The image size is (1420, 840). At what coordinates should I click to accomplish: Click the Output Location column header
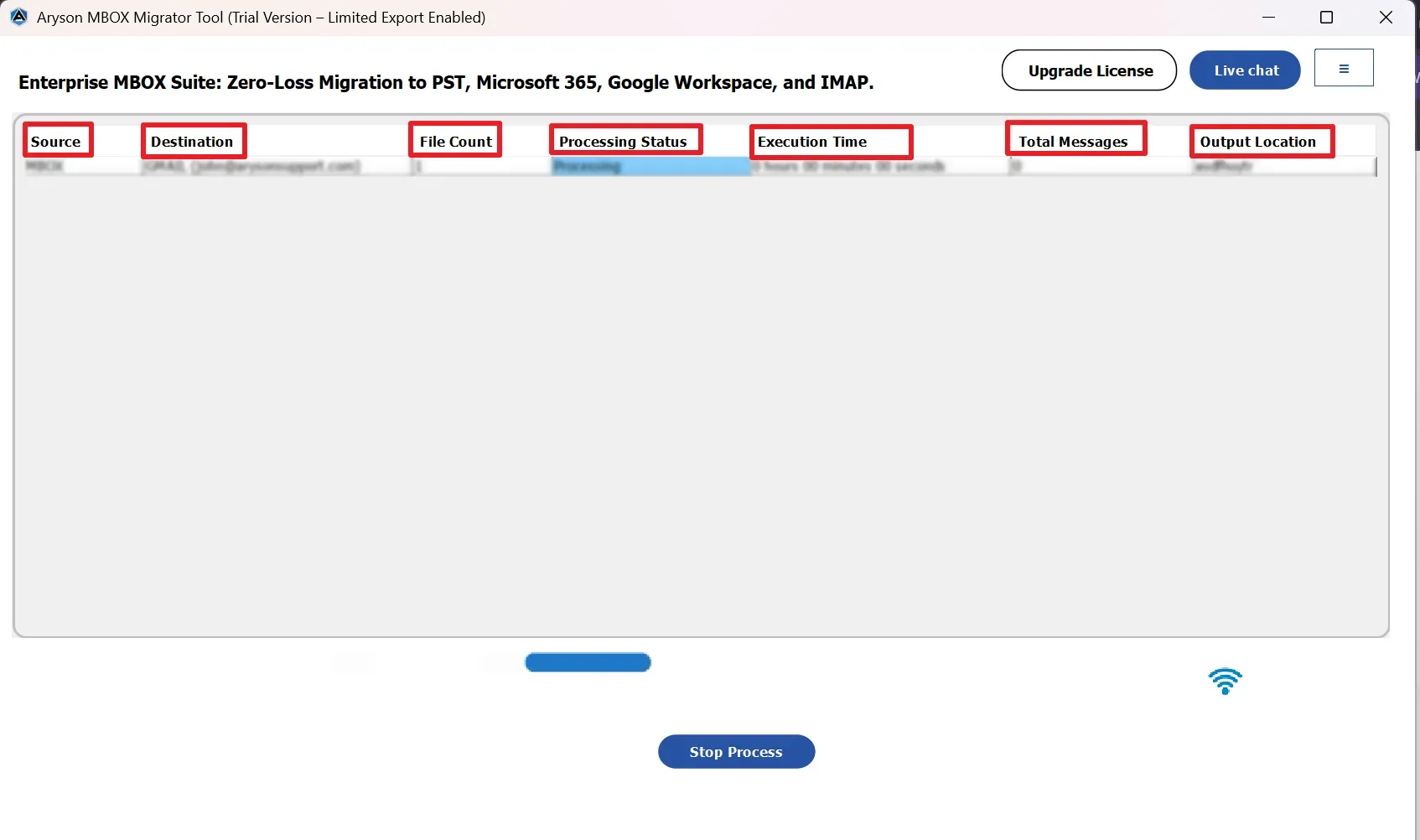[1261, 142]
